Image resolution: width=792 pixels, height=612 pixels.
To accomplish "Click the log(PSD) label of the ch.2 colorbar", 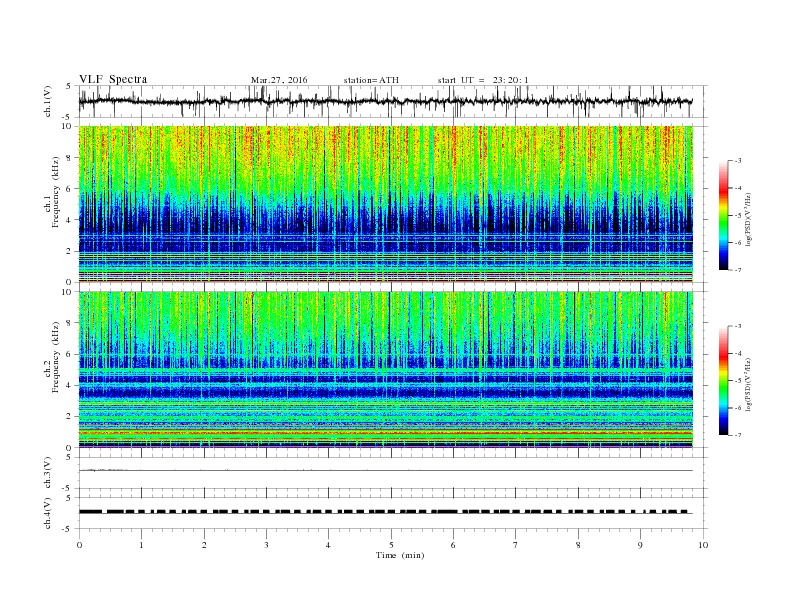I will pyautogui.click(x=748, y=384).
